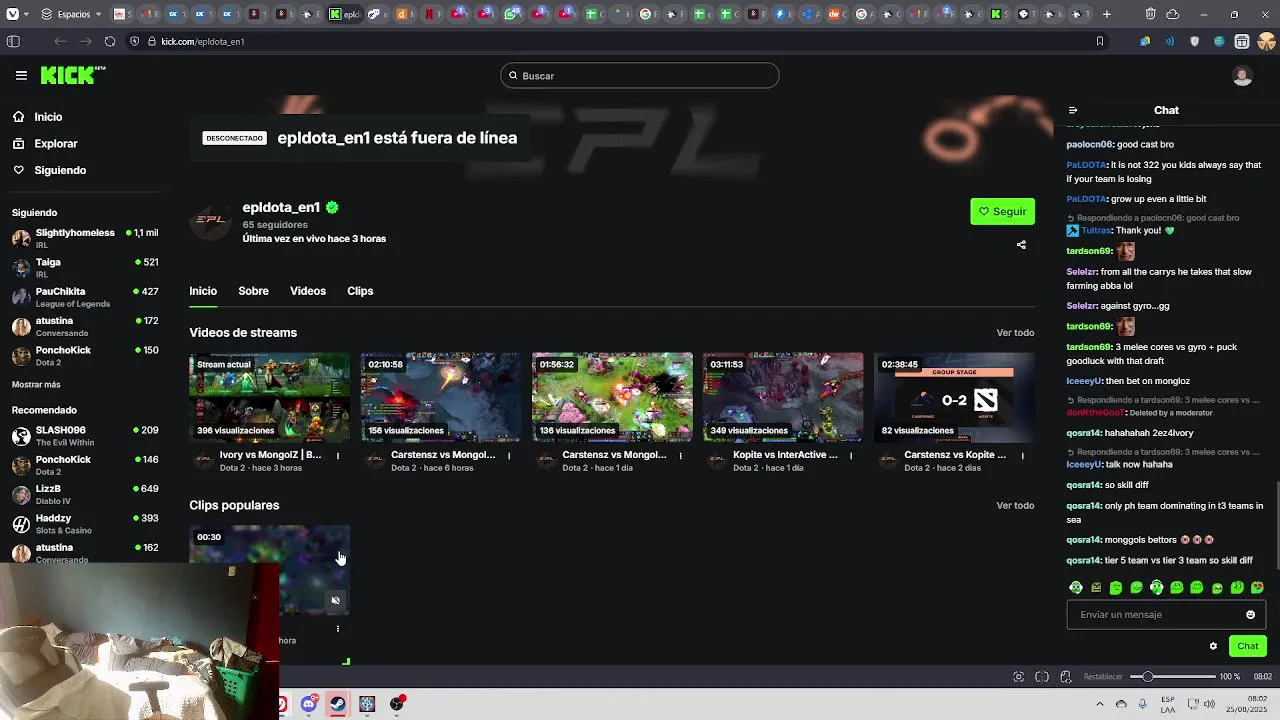The height and width of the screenshot is (720, 1280).
Task: Open the closed tabs trash
Action: point(1151,14)
